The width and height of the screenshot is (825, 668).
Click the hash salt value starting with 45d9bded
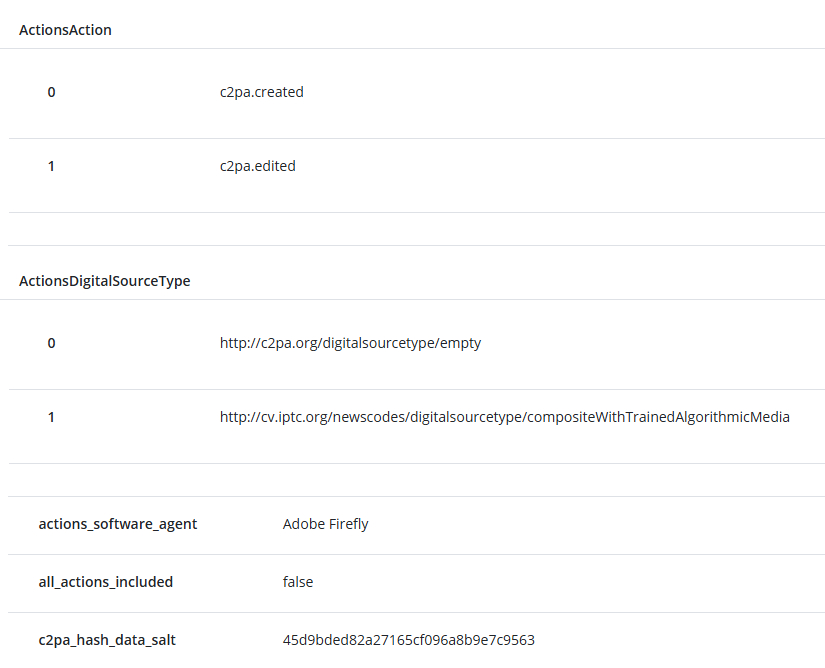[408, 640]
